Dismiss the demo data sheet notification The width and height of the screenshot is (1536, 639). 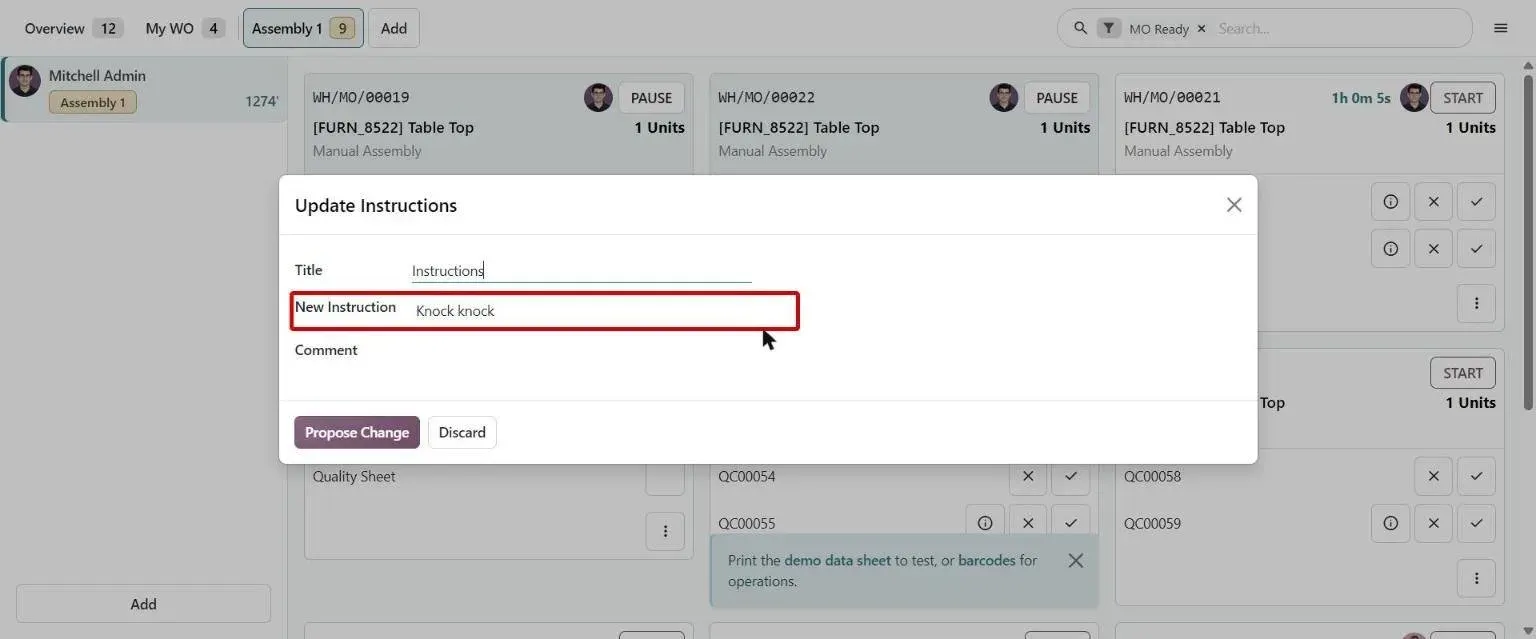coord(1075,560)
